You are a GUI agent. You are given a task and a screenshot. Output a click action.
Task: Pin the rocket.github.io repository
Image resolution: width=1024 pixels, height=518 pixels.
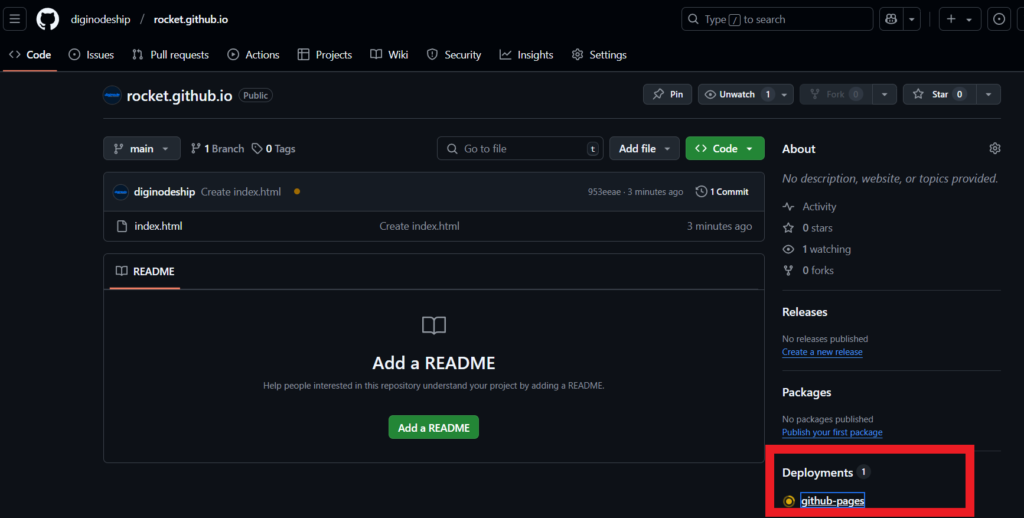click(x=667, y=94)
